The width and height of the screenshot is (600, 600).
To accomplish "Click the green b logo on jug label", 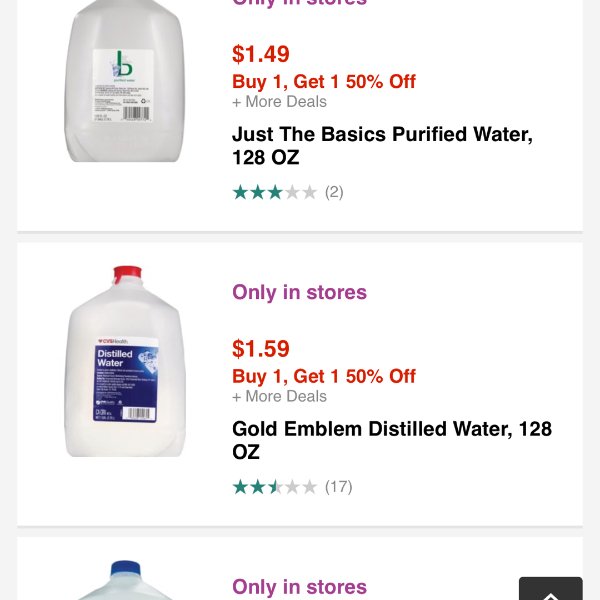I will (x=123, y=64).
